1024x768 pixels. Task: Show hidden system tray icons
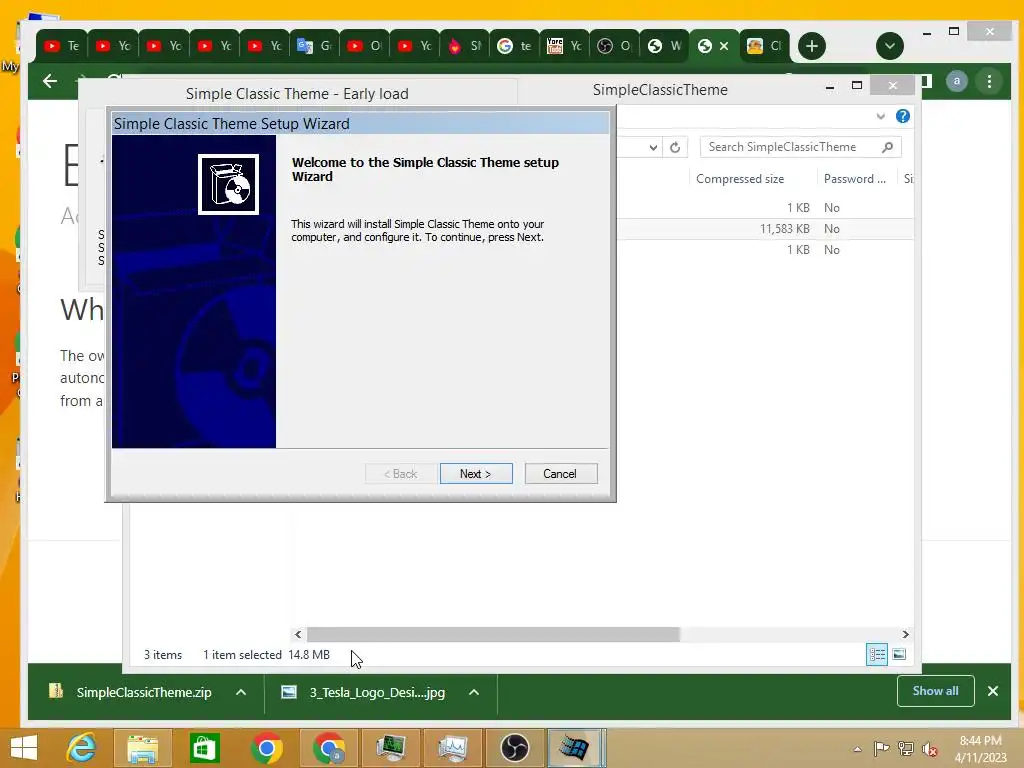coord(857,749)
